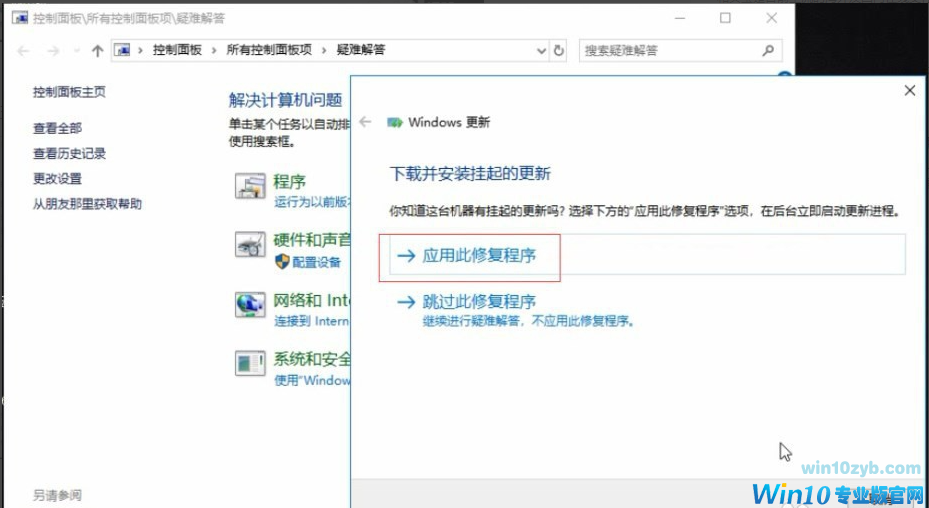
Task: Open 查看全部 link
Action: pos(57,128)
